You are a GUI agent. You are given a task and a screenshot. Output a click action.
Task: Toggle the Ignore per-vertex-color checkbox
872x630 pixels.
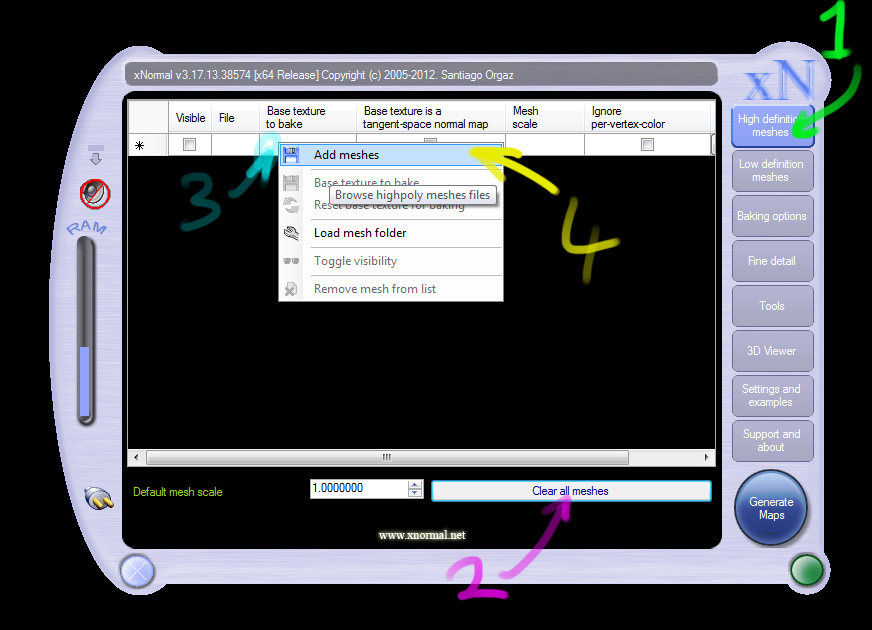tap(647, 145)
